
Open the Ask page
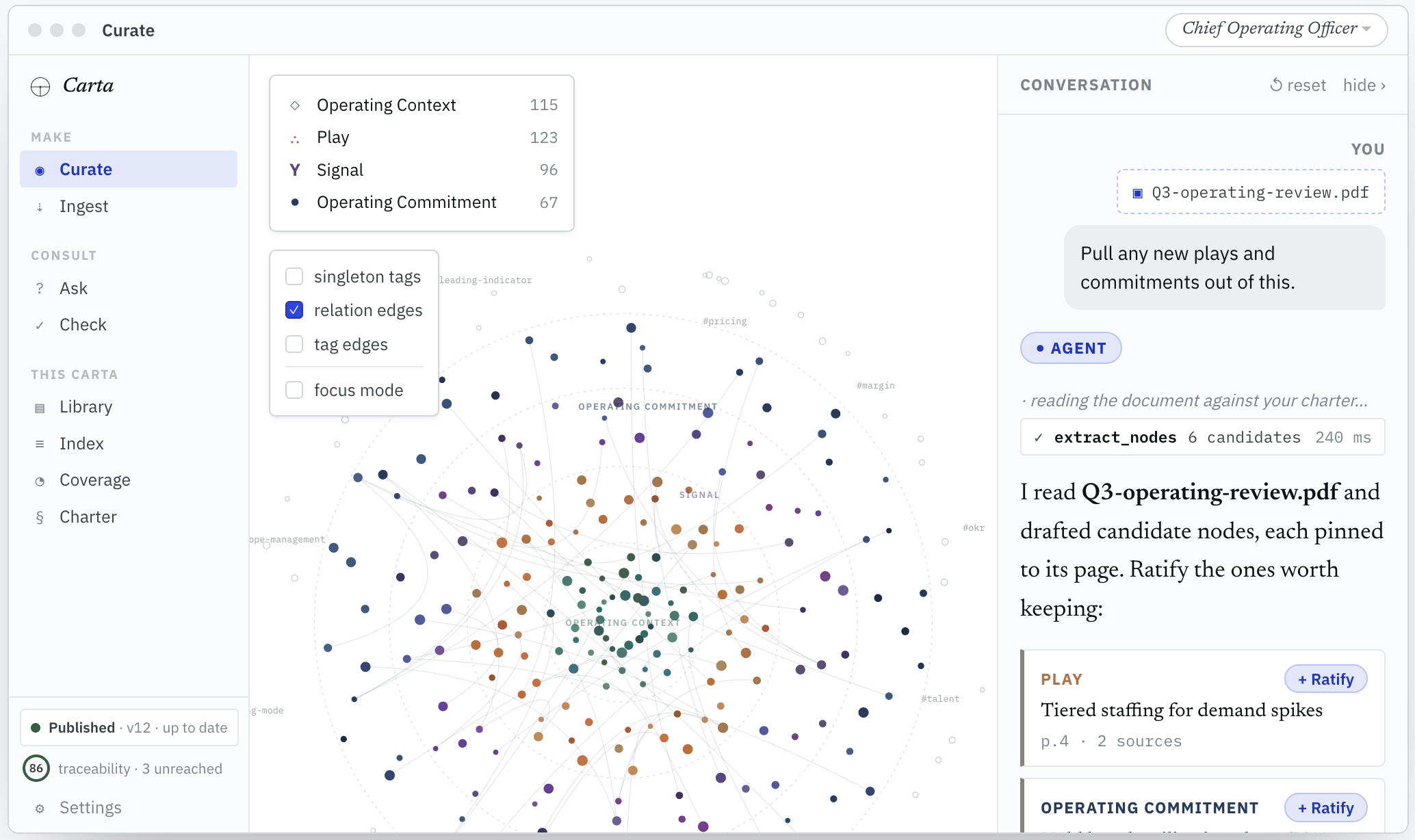129,288
